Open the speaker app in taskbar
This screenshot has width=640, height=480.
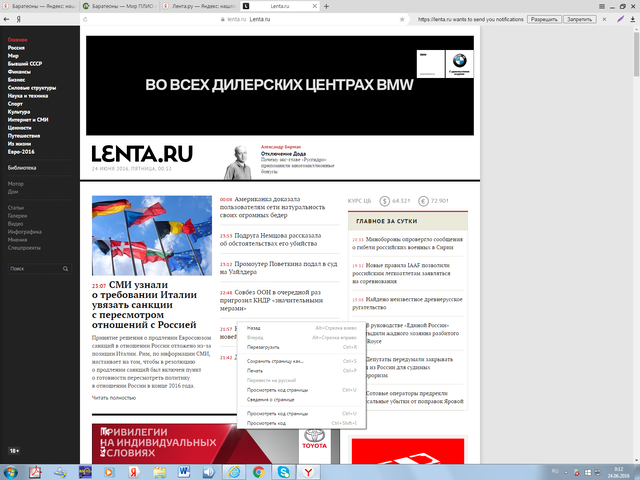point(209,472)
